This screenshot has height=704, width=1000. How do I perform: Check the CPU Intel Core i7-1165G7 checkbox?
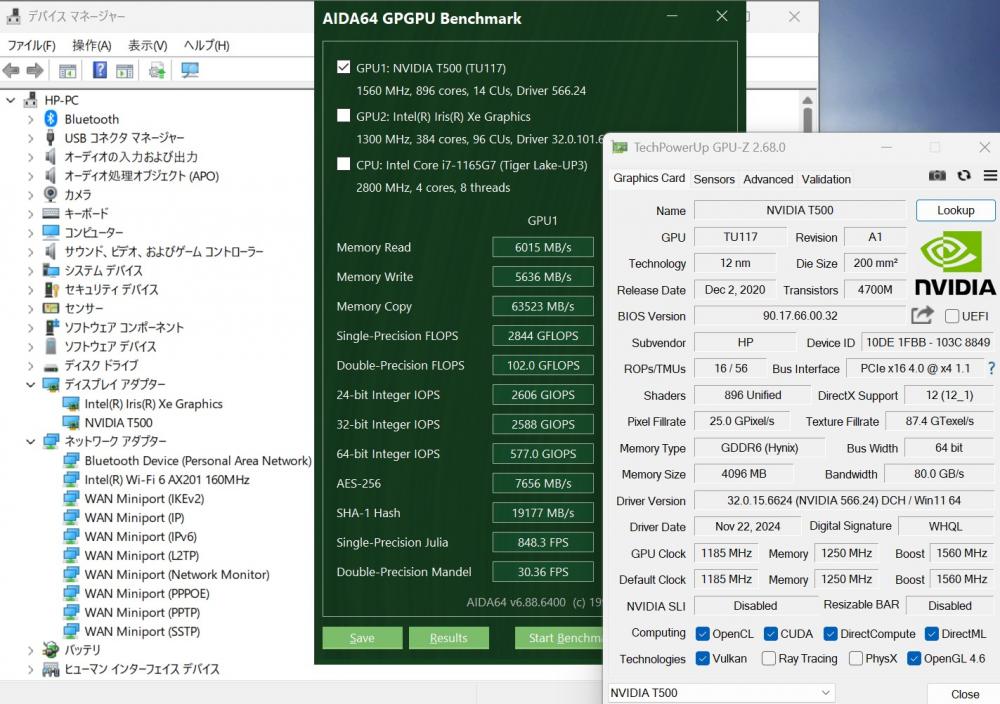pyautogui.click(x=344, y=164)
